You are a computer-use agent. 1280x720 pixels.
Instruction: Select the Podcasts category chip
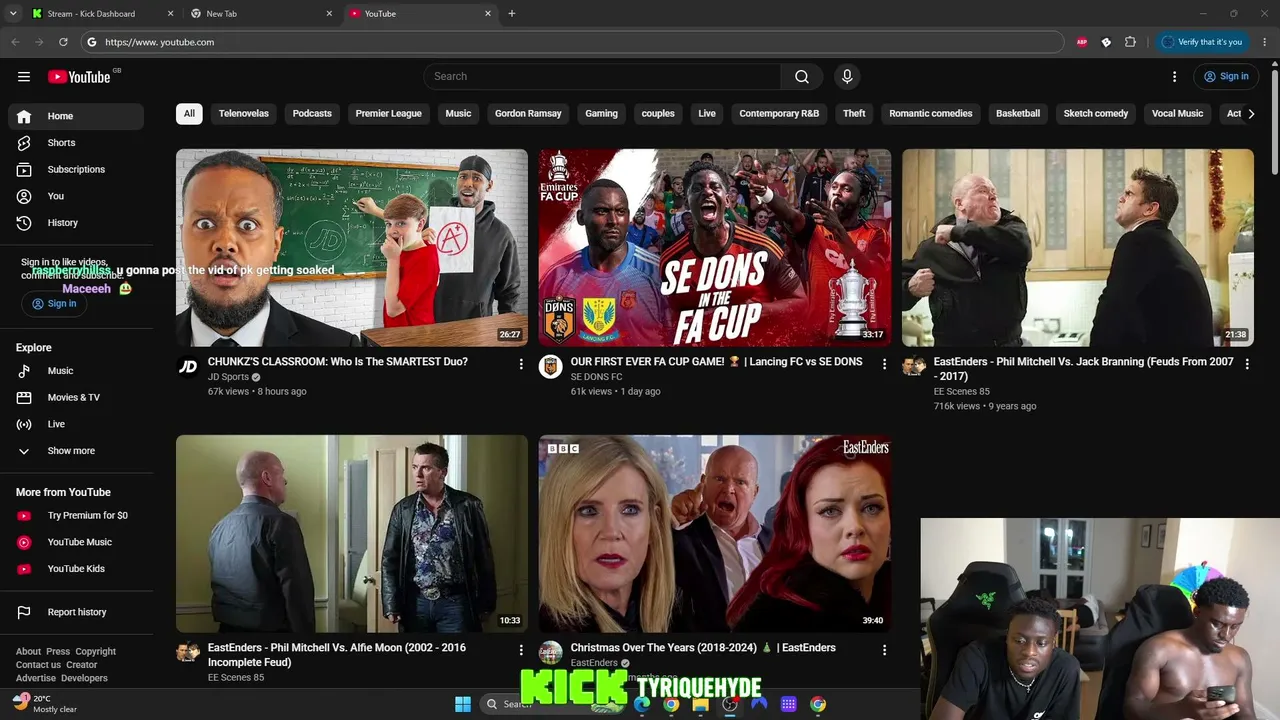tap(312, 114)
